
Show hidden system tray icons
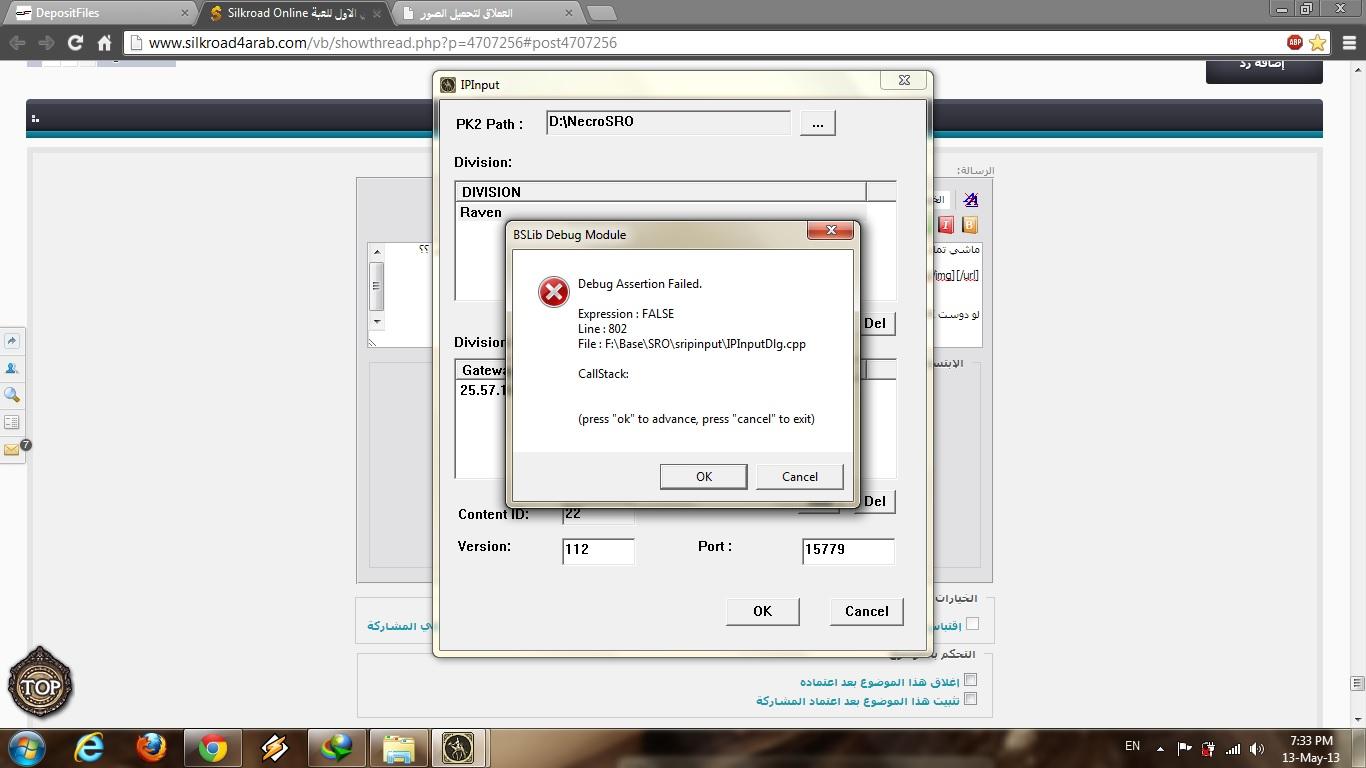tap(1160, 748)
